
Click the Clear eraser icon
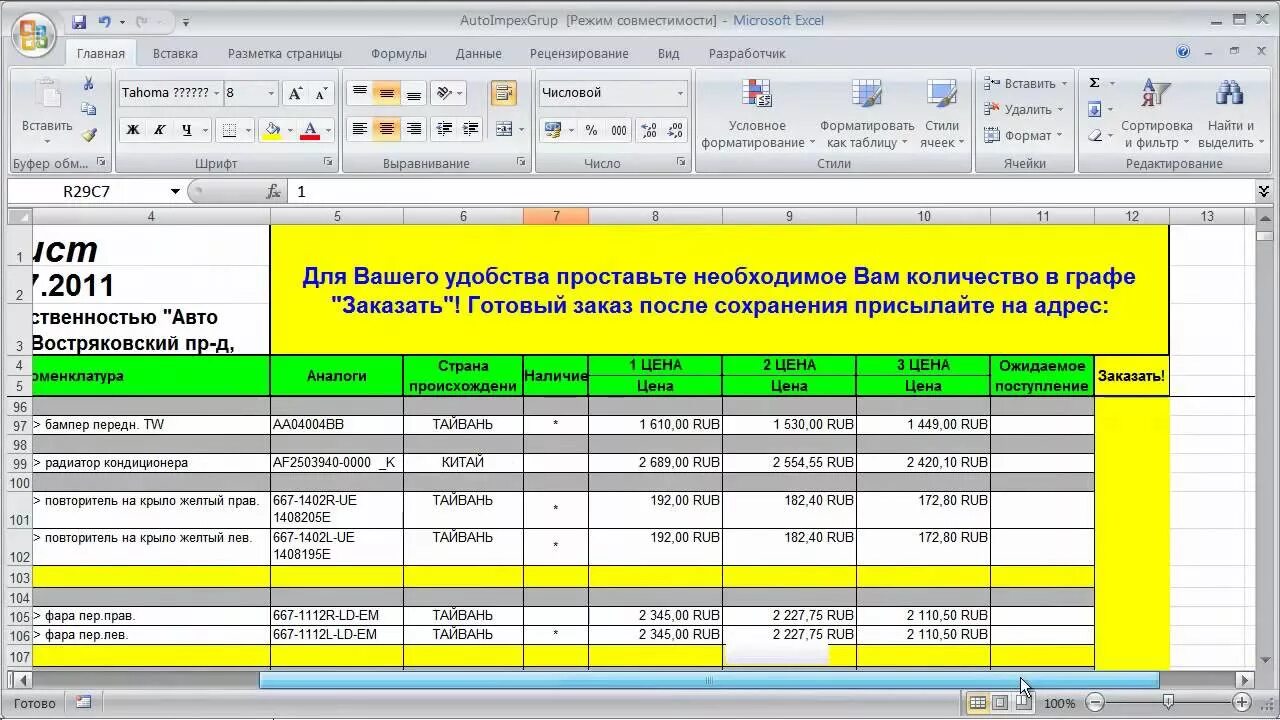pos(1094,135)
